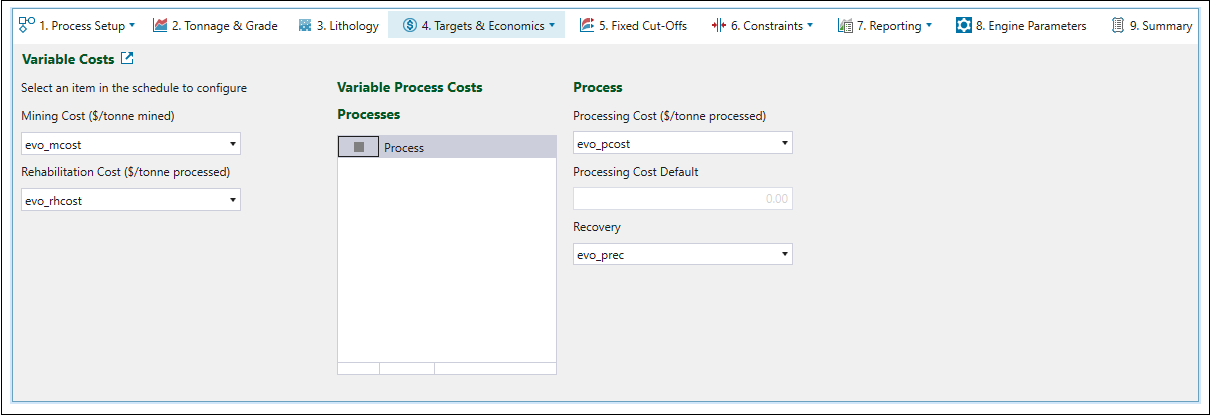The image size is (1210, 416).
Task: Click the Process Setup flowchart icon
Action: tap(27, 25)
